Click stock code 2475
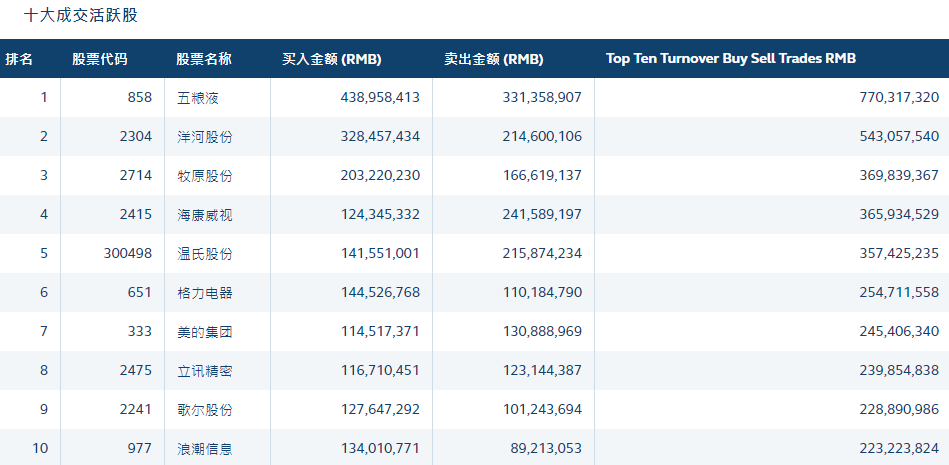 [x=136, y=370]
